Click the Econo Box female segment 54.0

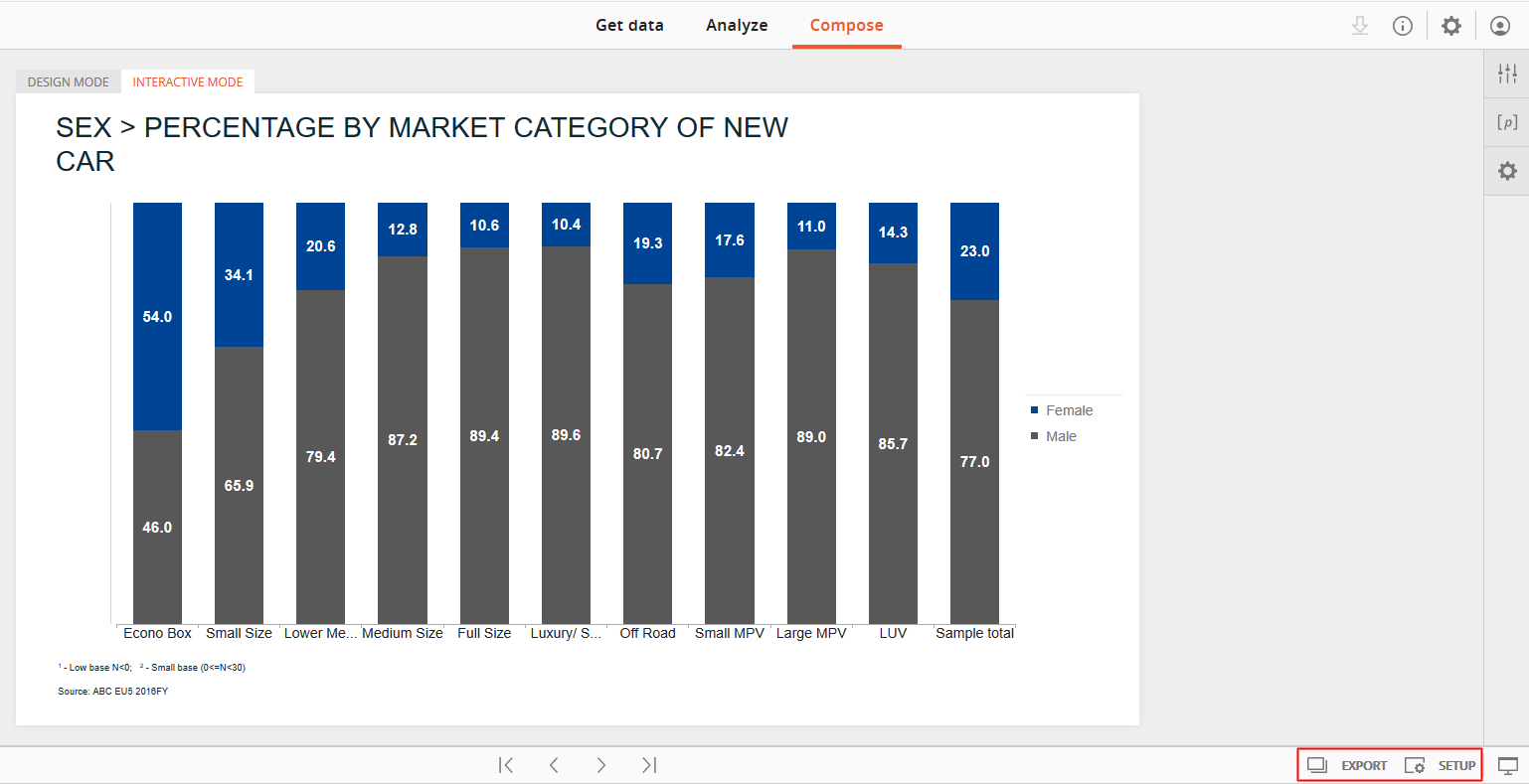157,316
